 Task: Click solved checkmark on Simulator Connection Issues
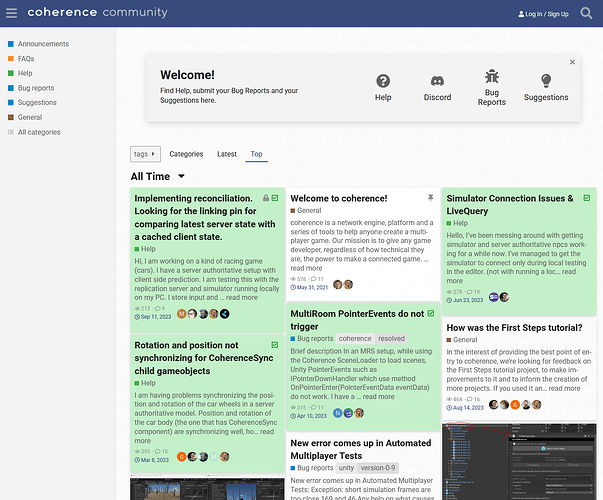tap(587, 198)
